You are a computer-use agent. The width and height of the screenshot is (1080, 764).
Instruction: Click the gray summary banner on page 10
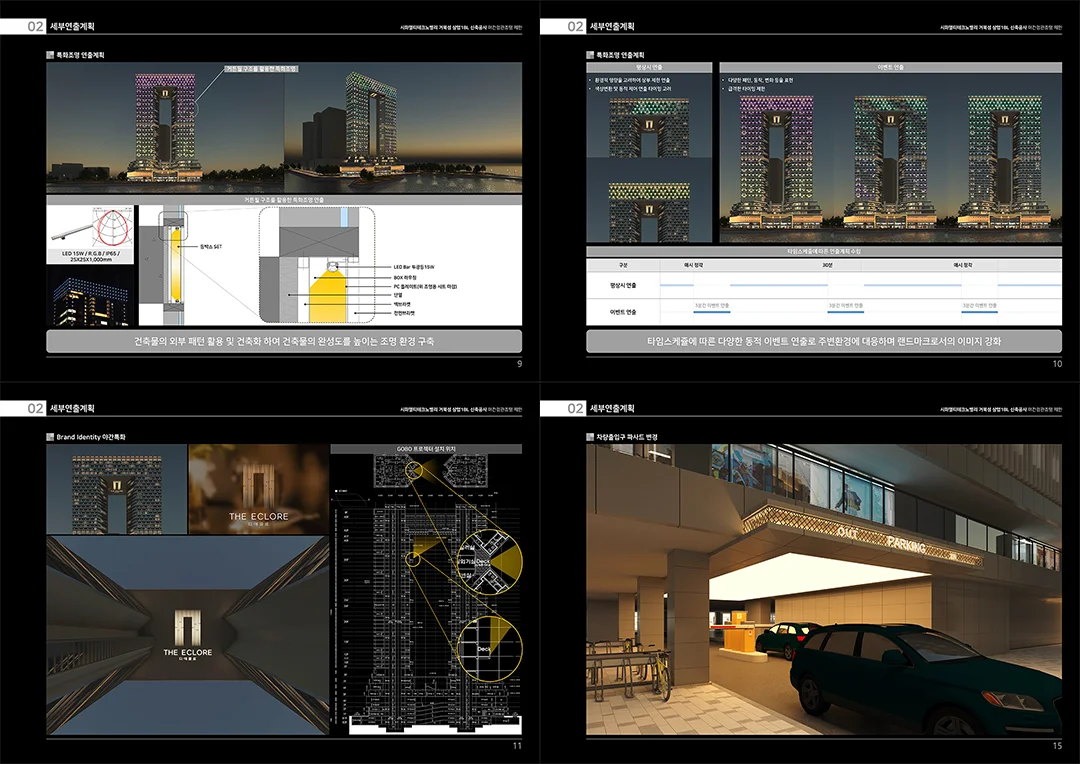(824, 342)
